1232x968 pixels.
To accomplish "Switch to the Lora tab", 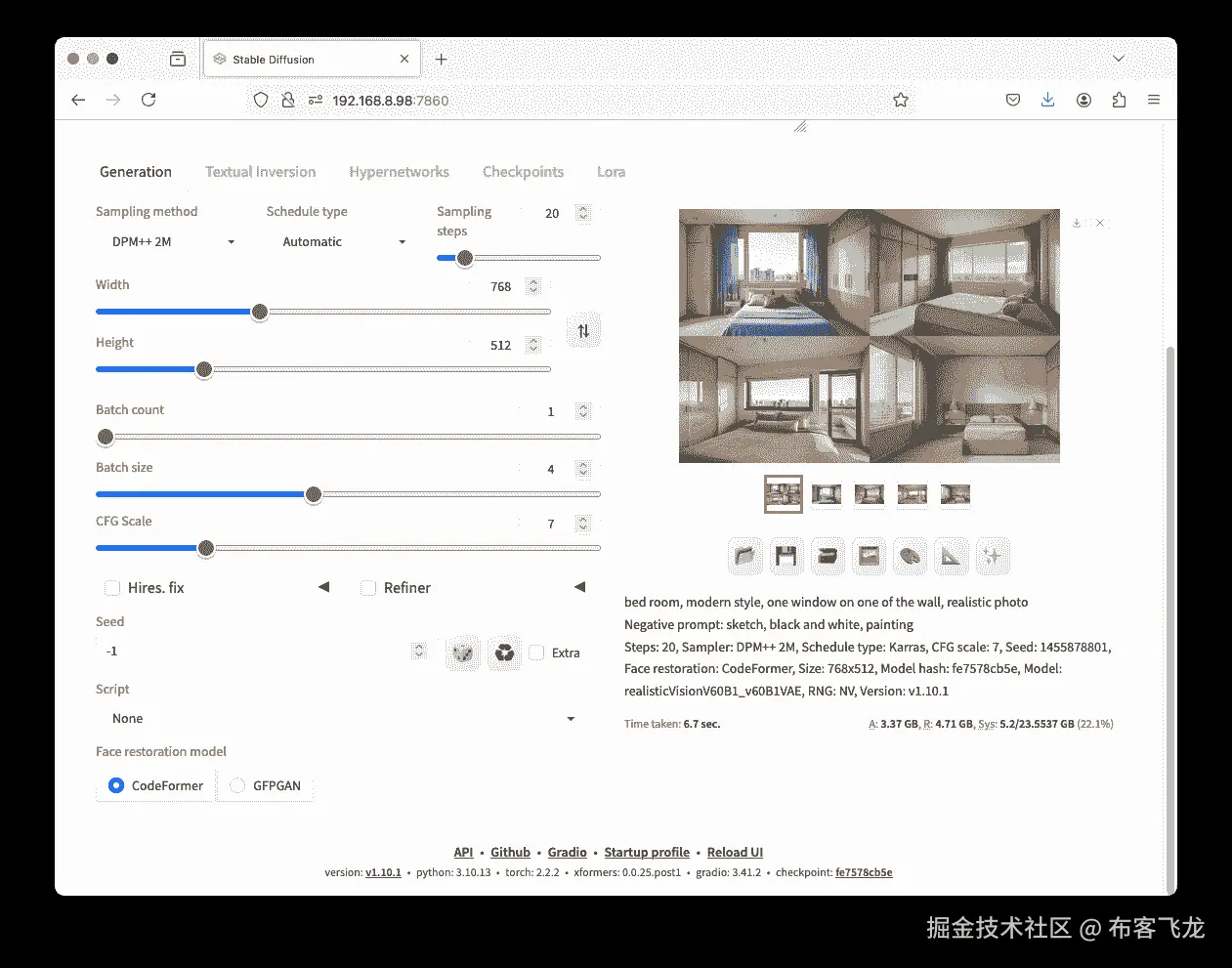I will click(x=612, y=172).
